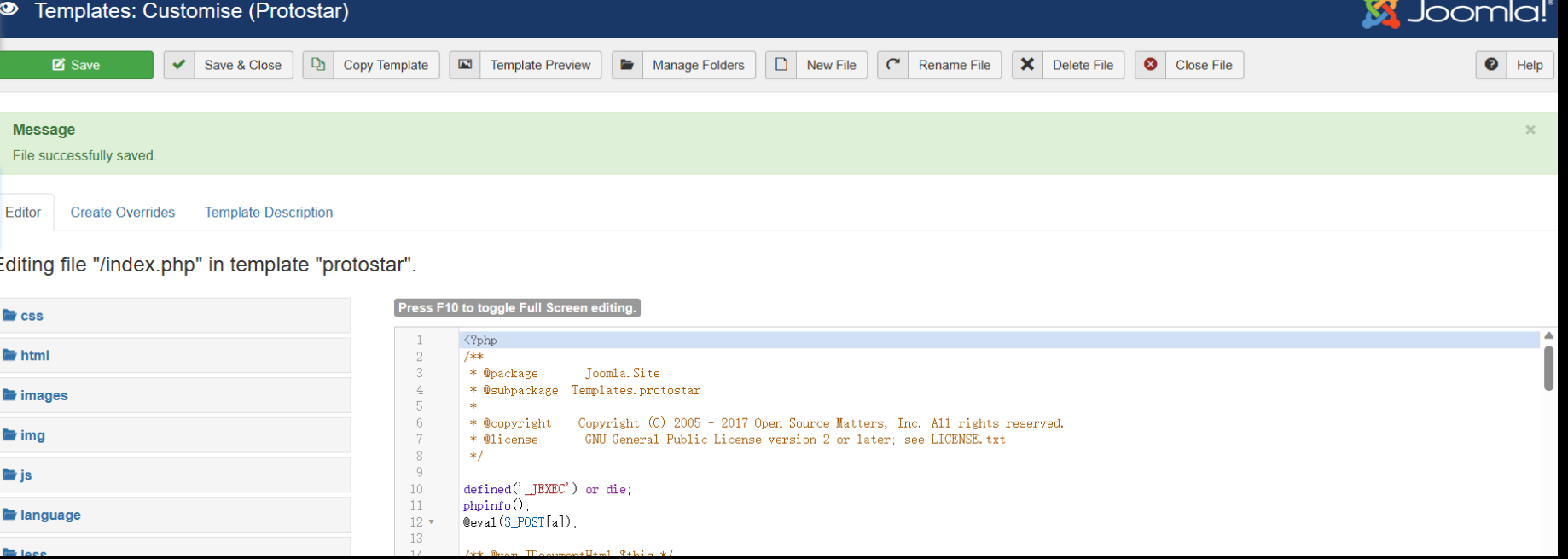Viewport: 1568px width, 559px height.
Task: Click the image icon of Template Preview
Action: (465, 65)
